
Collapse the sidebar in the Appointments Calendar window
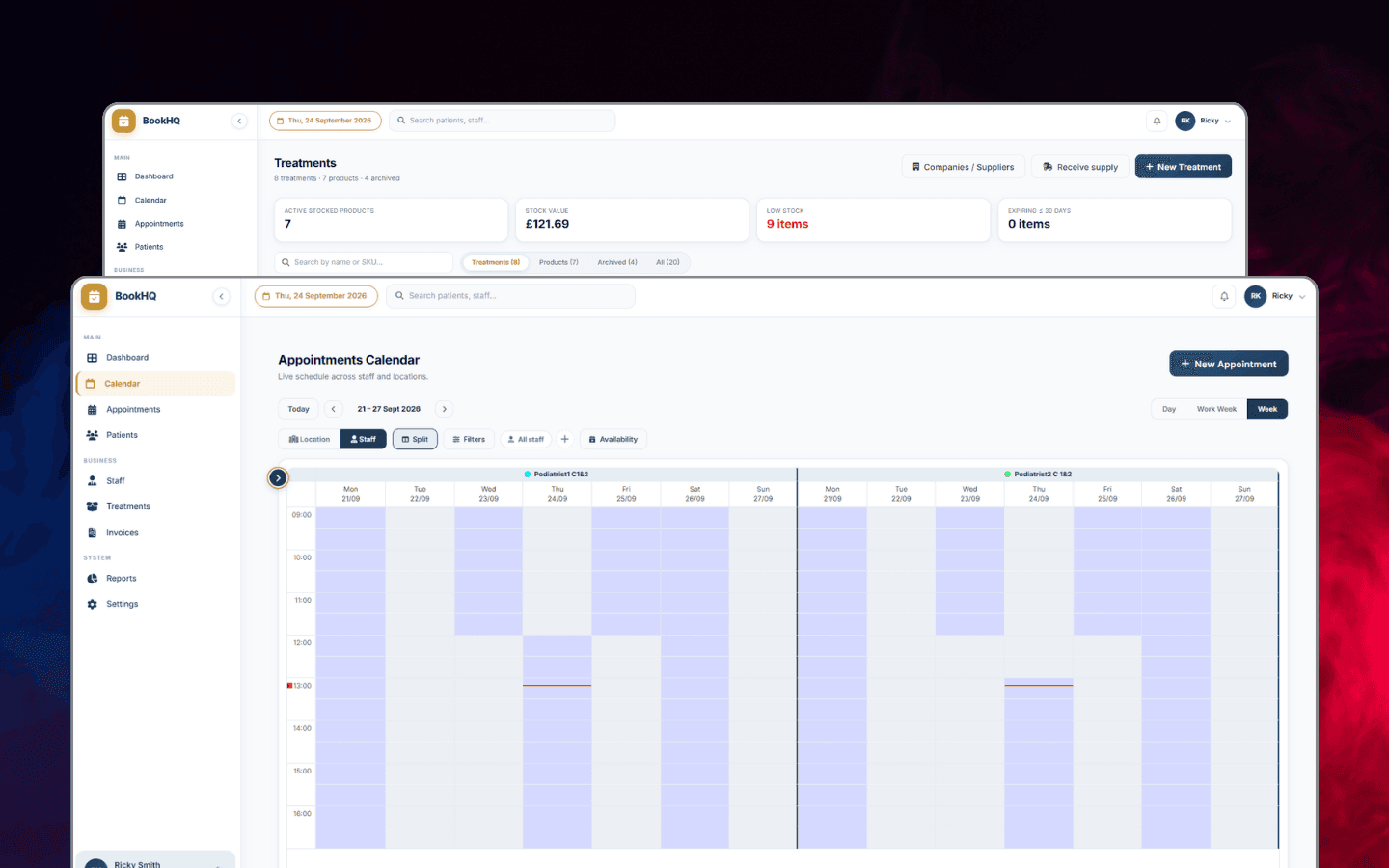click(x=222, y=296)
